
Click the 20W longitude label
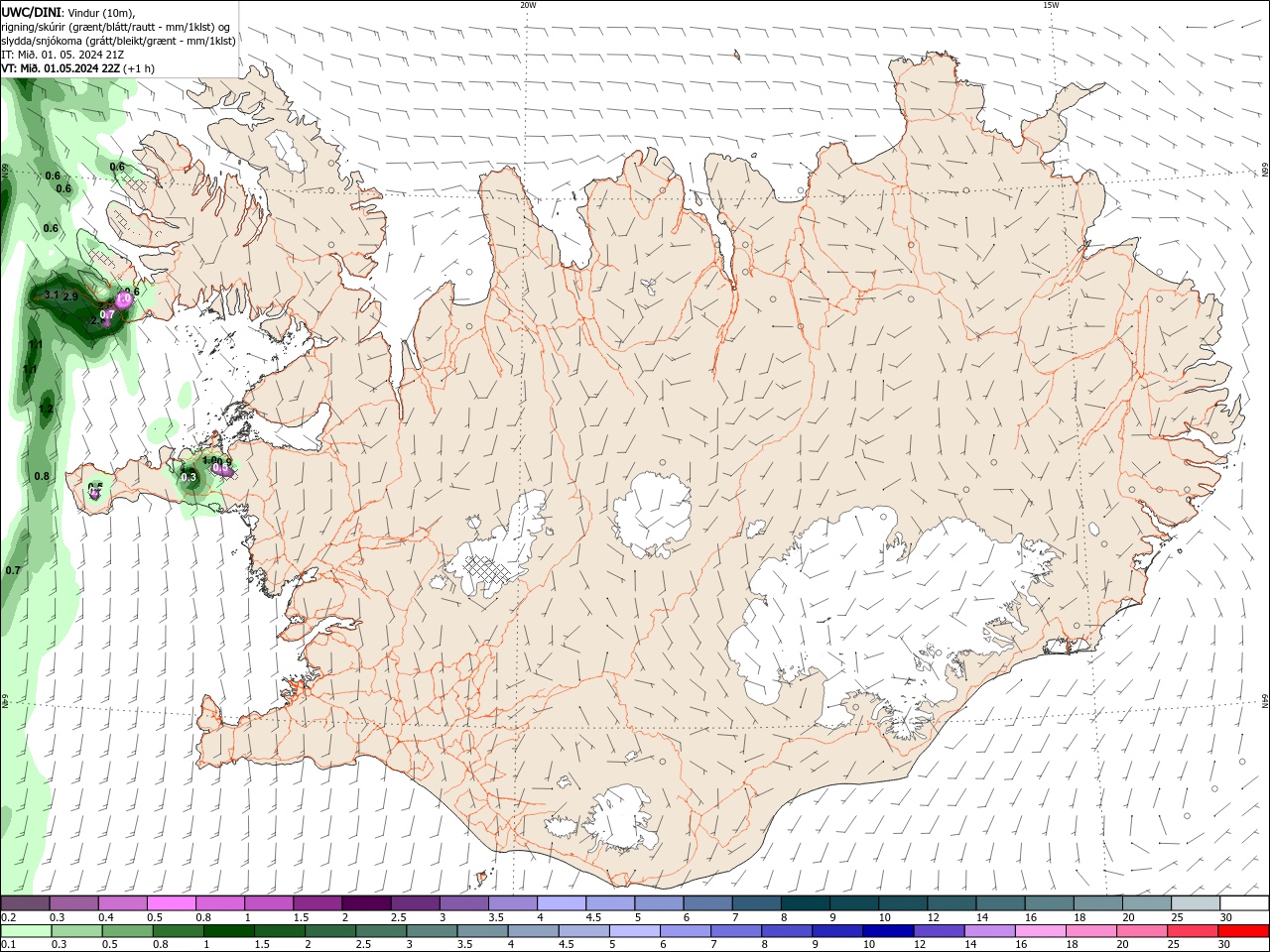coord(528,5)
